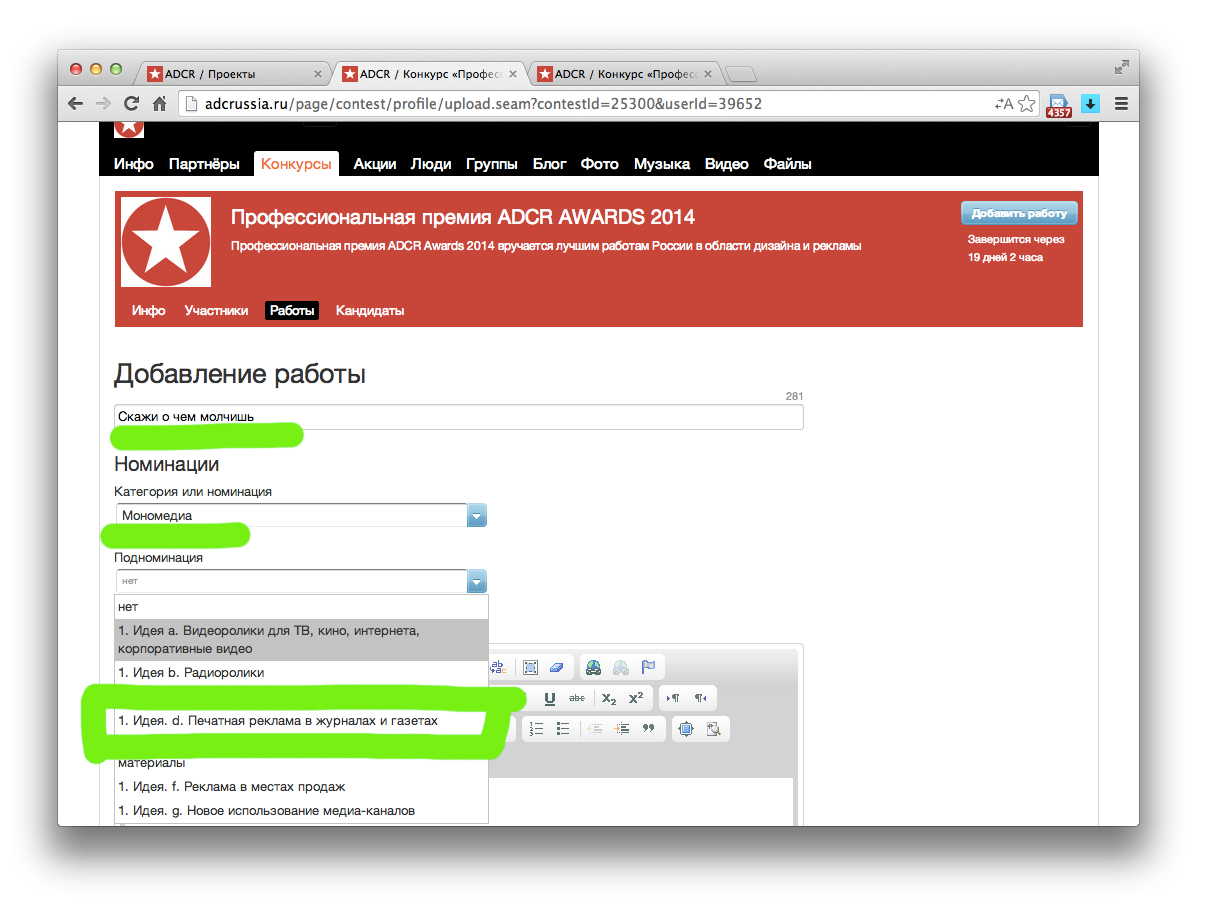Image resolution: width=1216 pixels, height=905 pixels.
Task: Insert a link with the globe chain icon
Action: (x=594, y=668)
